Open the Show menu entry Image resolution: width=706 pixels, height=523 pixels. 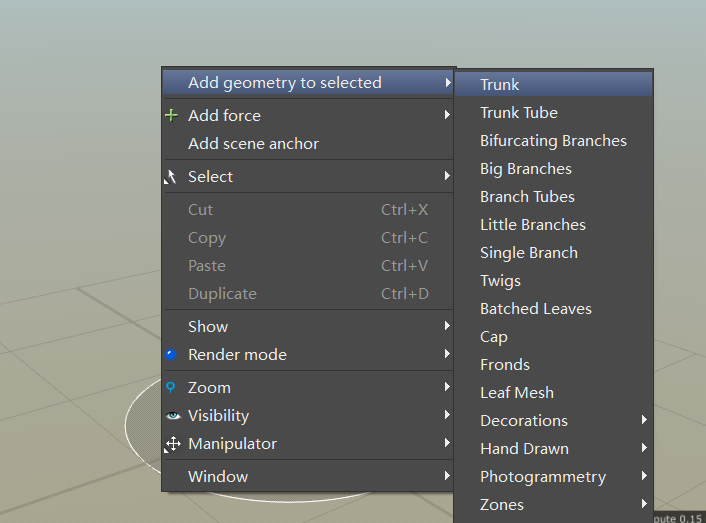click(308, 326)
